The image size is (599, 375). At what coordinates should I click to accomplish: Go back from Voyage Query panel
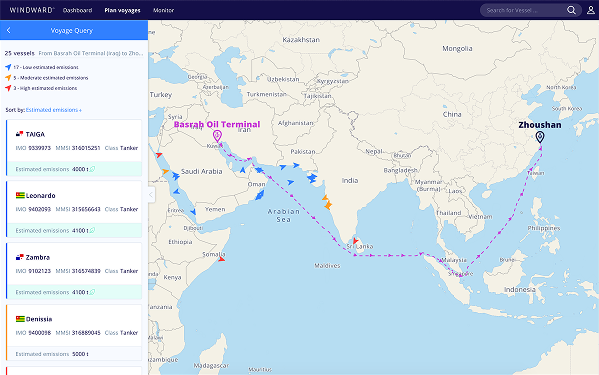point(9,30)
